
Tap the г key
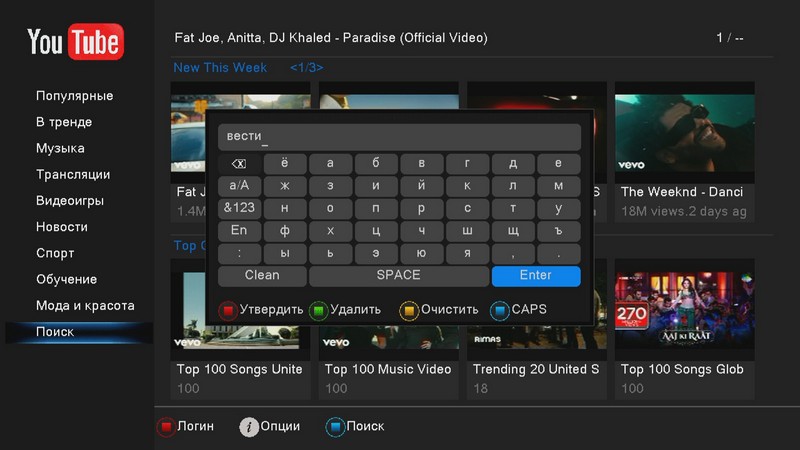coord(467,164)
